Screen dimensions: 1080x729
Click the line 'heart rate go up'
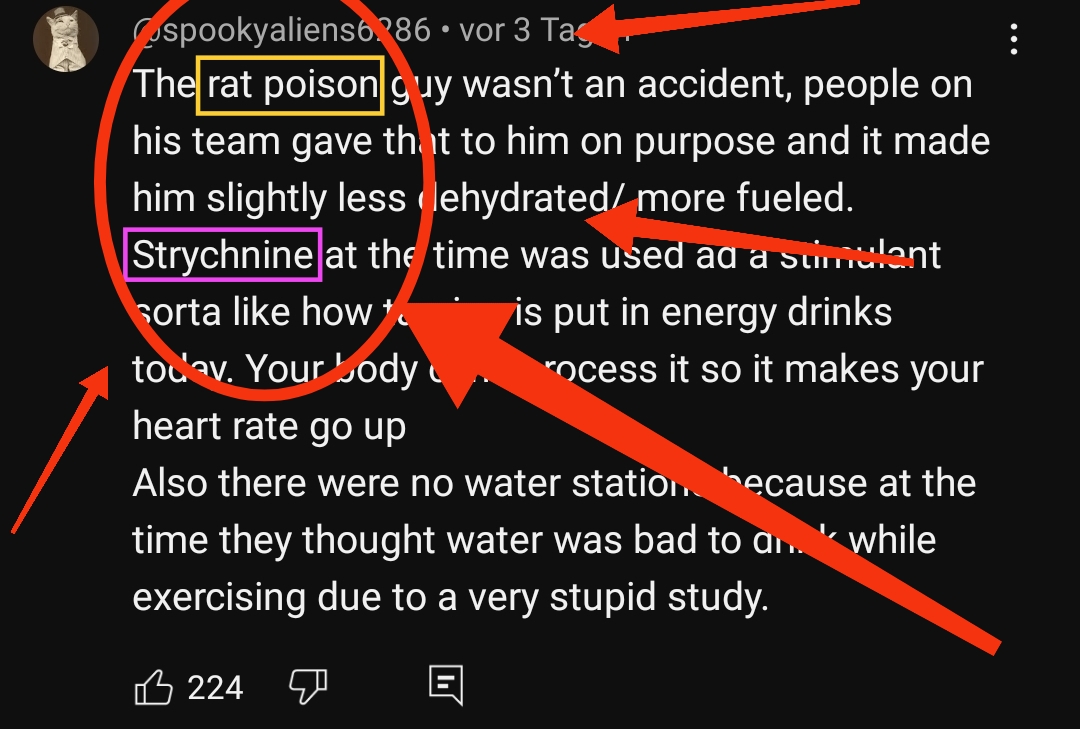[x=269, y=427]
